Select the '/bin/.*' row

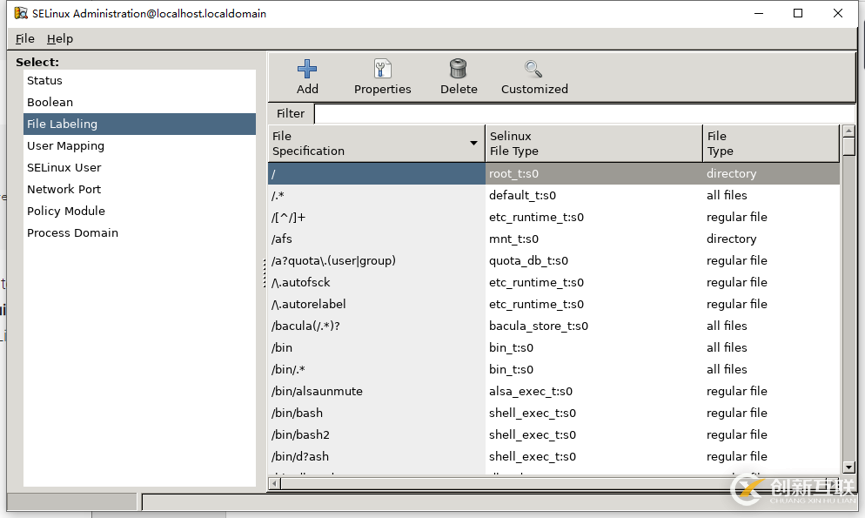click(x=554, y=370)
